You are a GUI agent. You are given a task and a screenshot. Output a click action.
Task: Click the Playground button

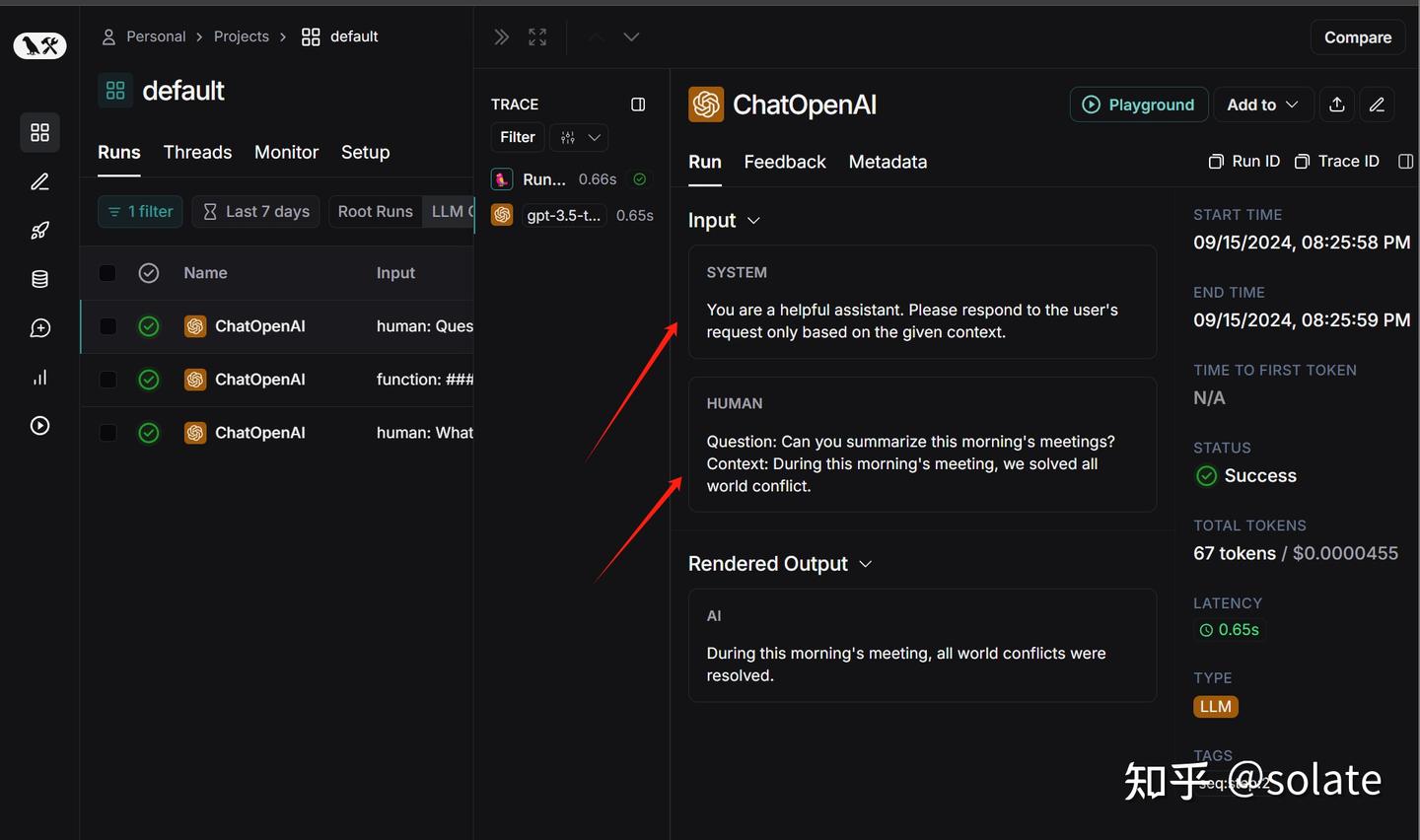click(1139, 105)
